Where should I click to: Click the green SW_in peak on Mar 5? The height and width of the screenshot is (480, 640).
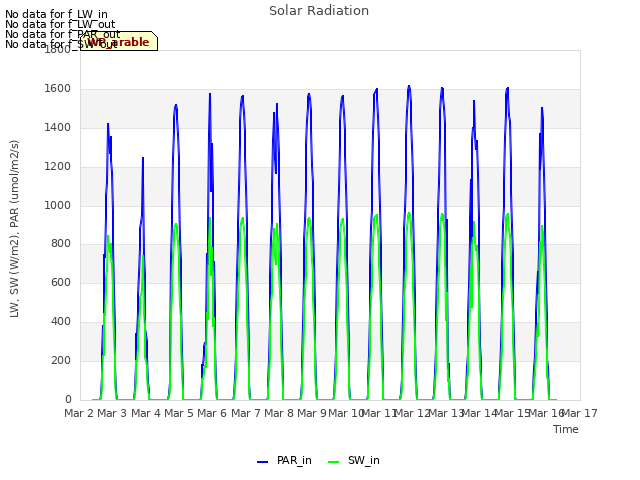(176, 224)
